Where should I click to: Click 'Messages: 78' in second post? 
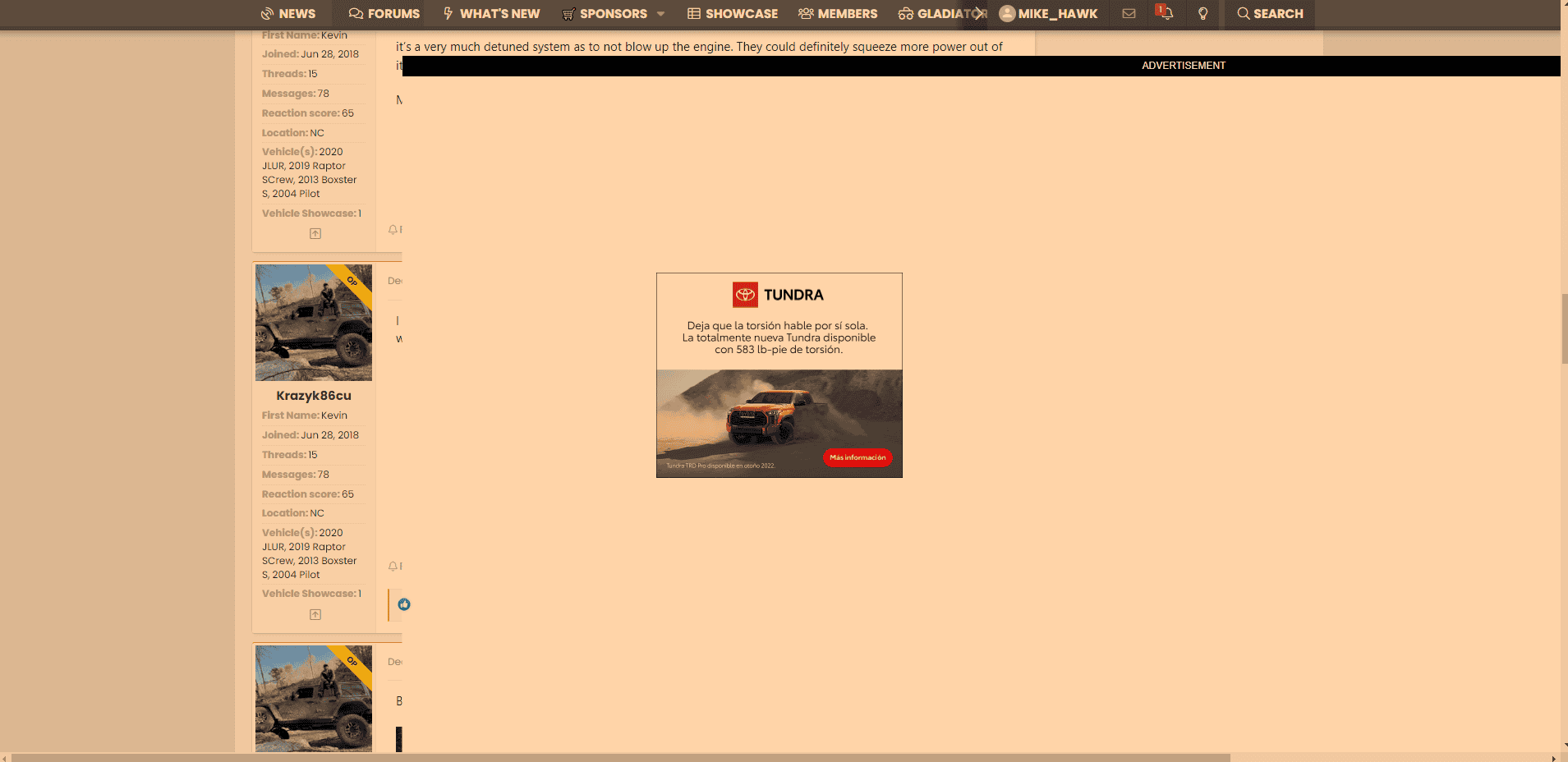(296, 475)
